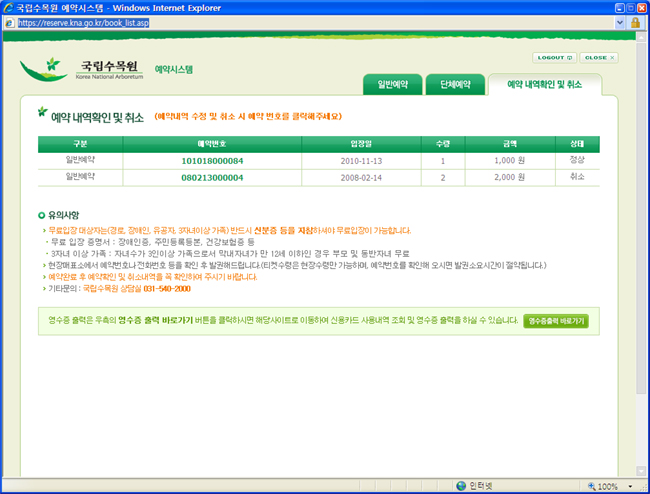Click the LOGOUT button

(555, 58)
